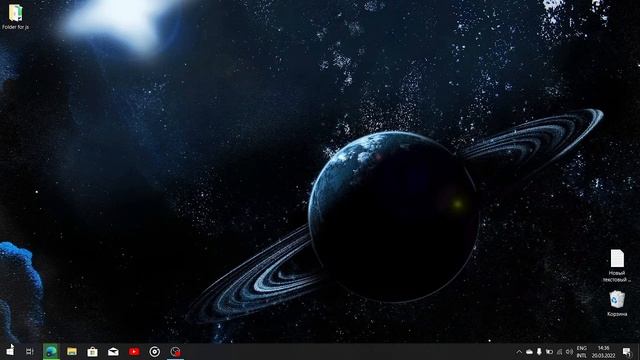The height and width of the screenshot is (360, 640).
Task: Click the active recorder app taskbar icon
Action: click(x=176, y=351)
